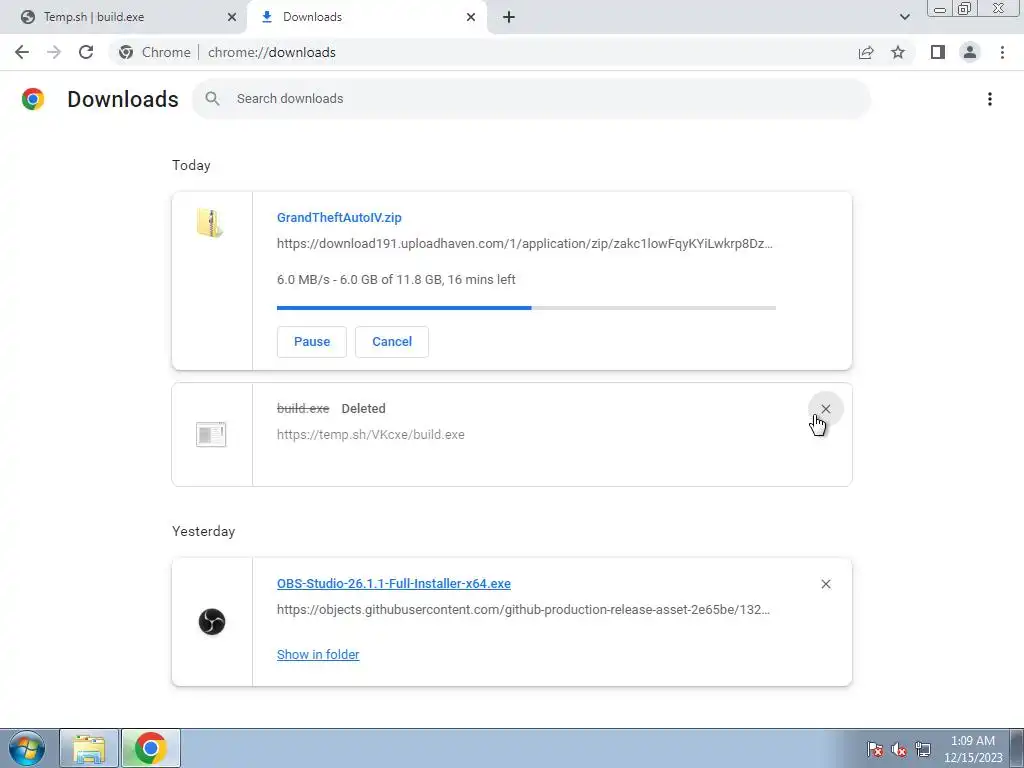Open the profile avatar menu
This screenshot has height=768, width=1024.
970,52
